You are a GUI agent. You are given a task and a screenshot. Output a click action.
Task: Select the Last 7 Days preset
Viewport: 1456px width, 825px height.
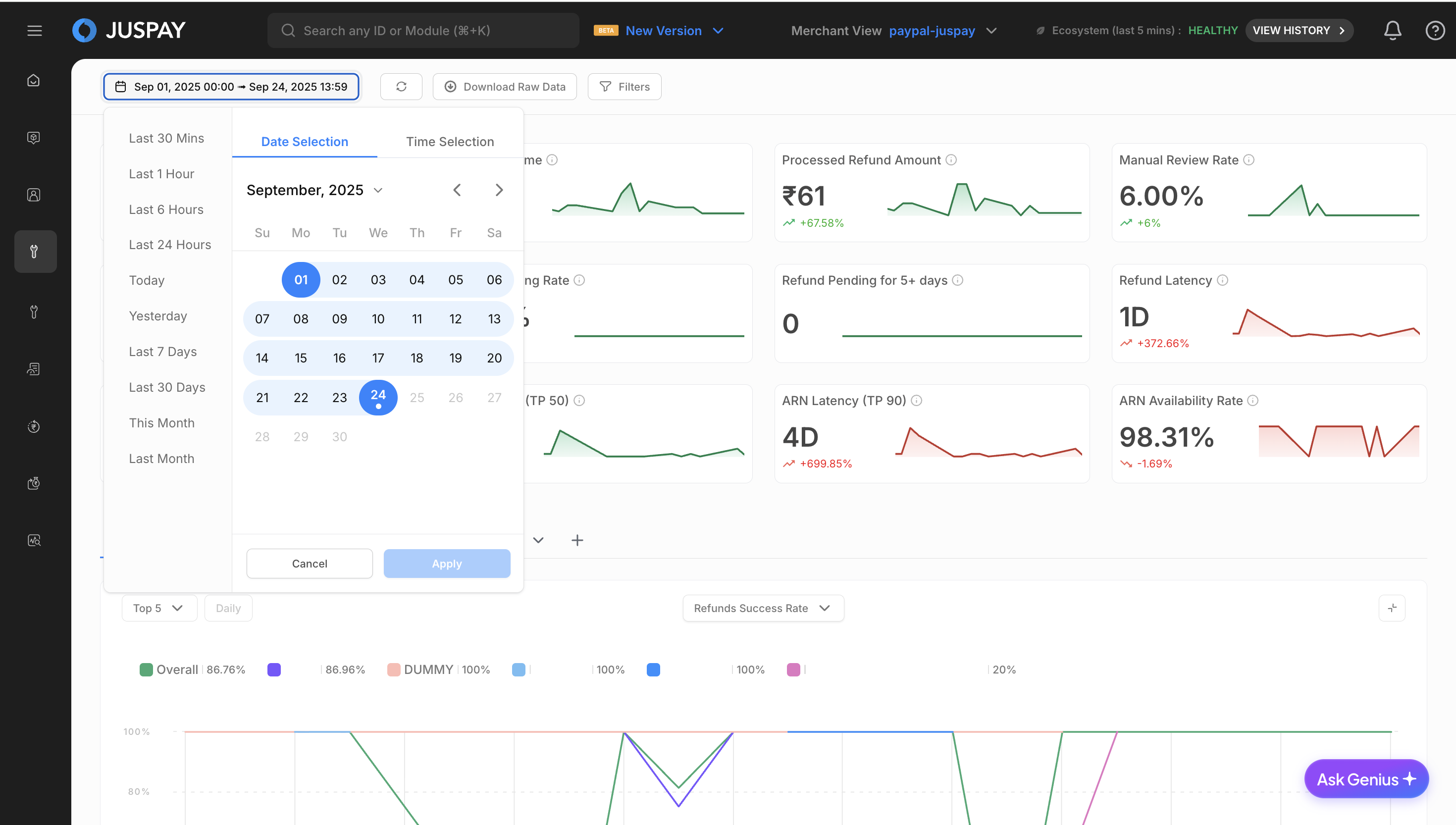(162, 352)
